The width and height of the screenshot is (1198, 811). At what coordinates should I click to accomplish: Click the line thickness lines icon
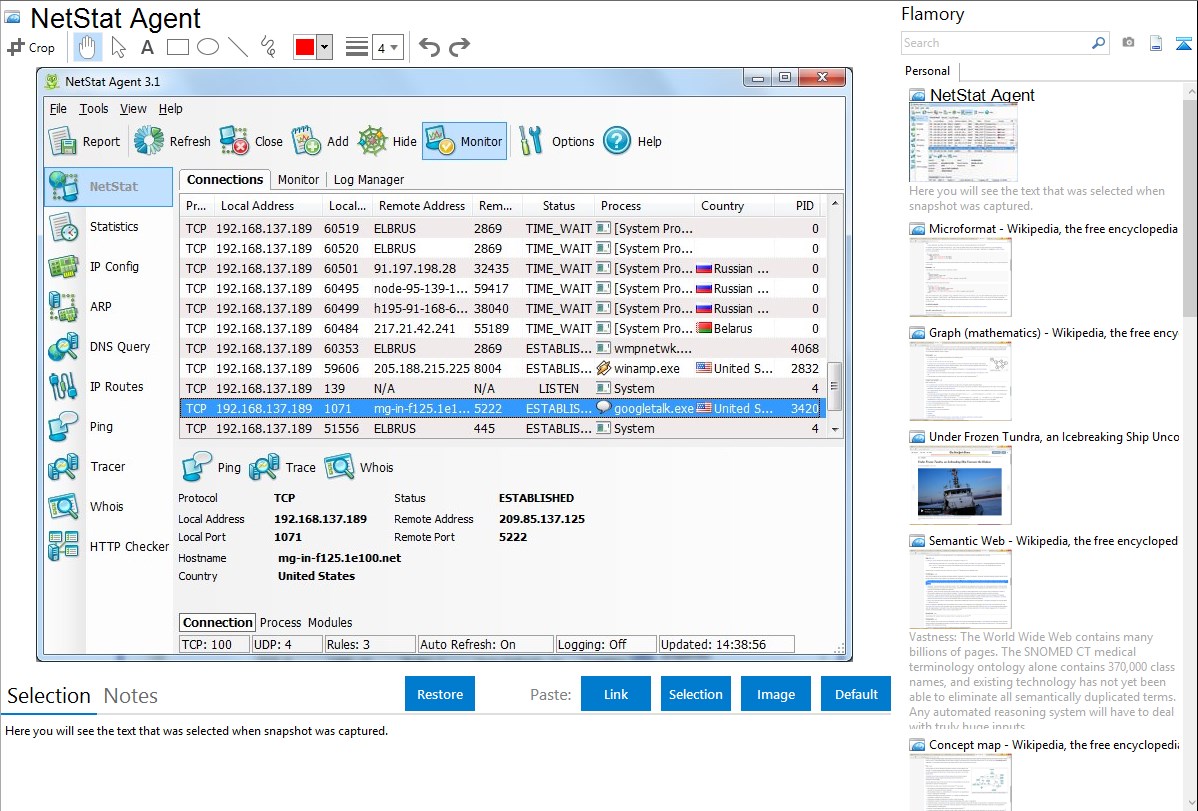point(357,47)
